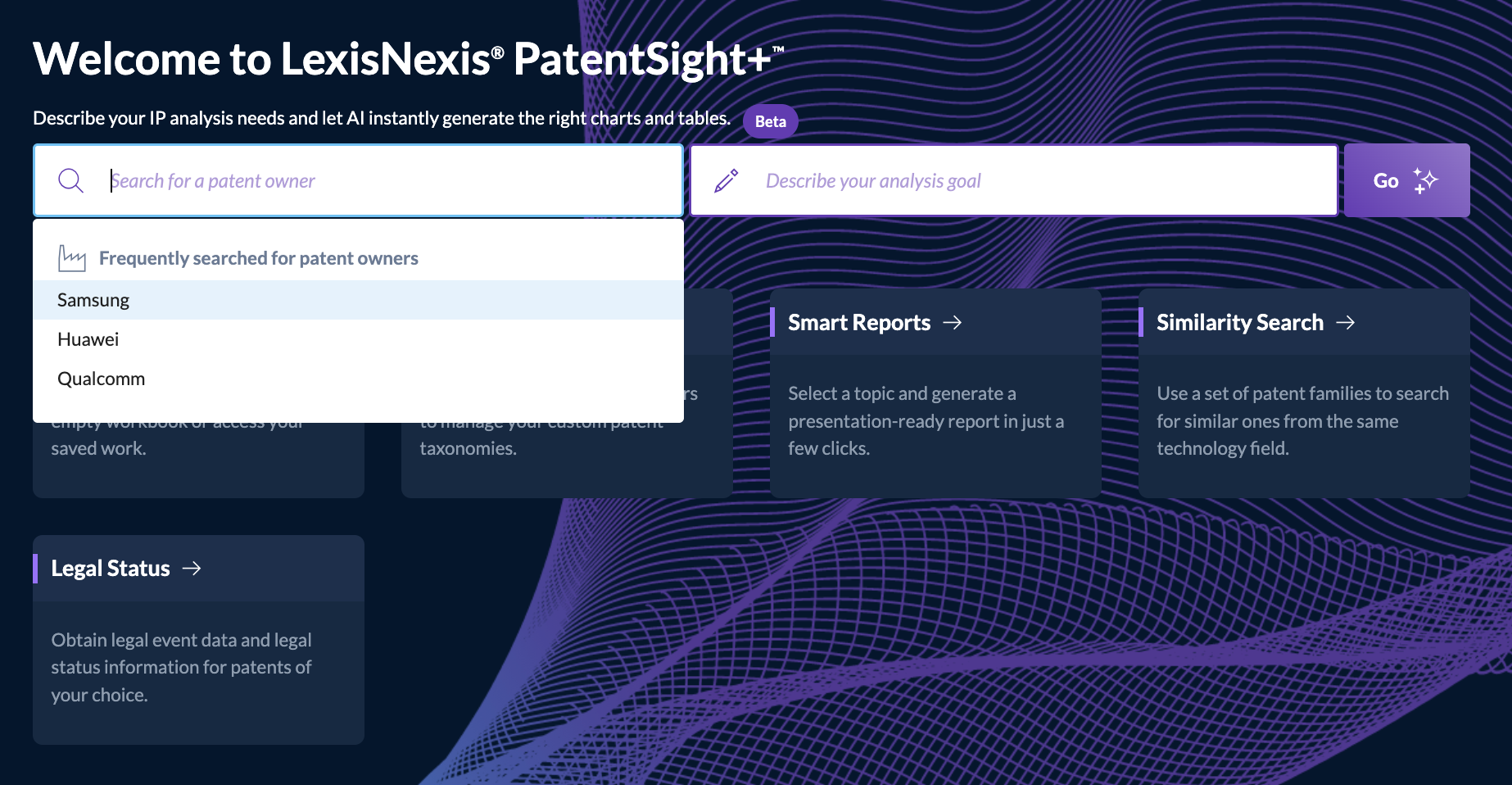This screenshot has width=1512, height=785.
Task: Open the Similarity Search card title
Action: [x=1240, y=323]
